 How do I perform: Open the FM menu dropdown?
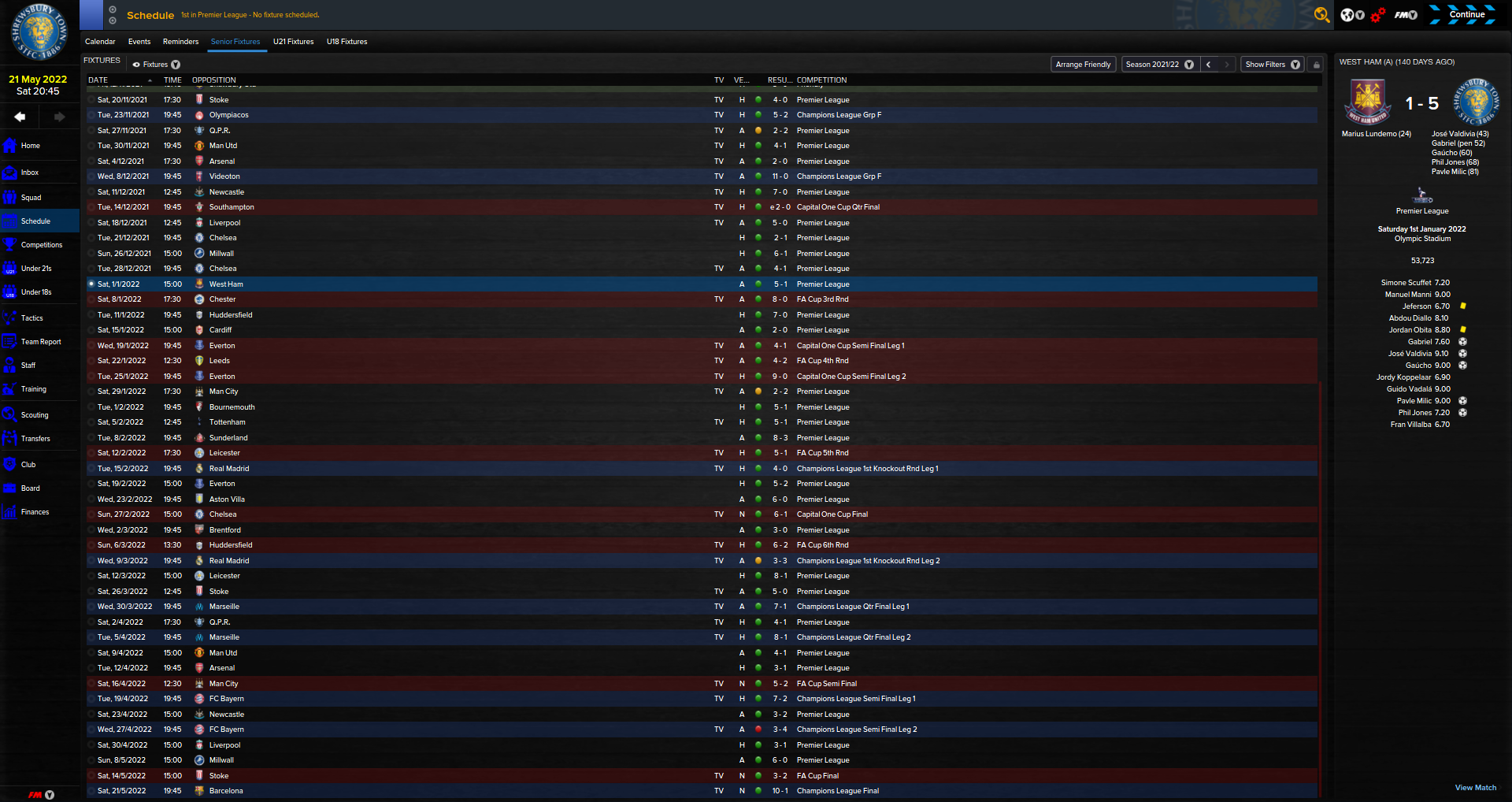pyautogui.click(x=1406, y=15)
